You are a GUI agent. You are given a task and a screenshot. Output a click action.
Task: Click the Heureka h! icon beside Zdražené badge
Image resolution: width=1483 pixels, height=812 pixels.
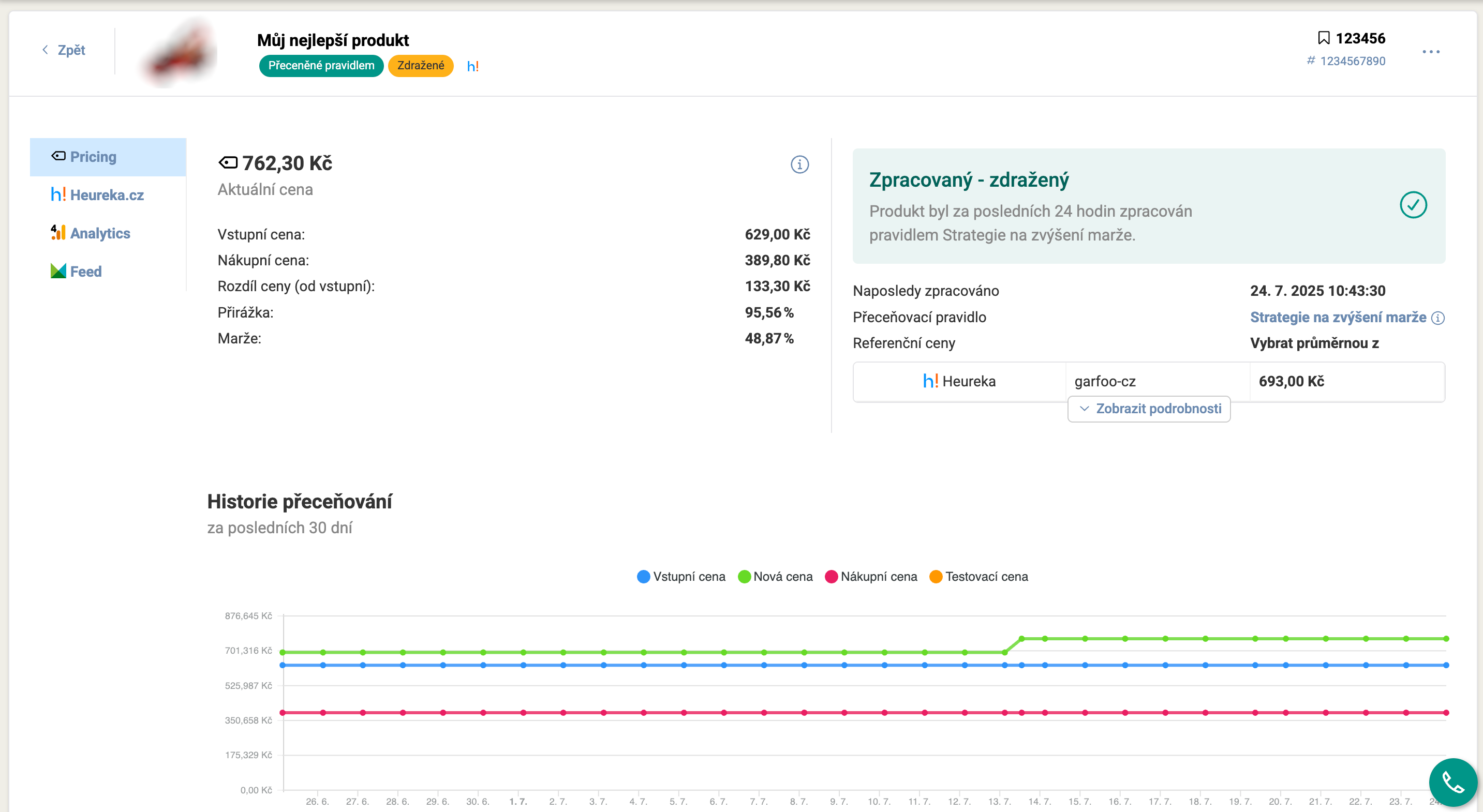point(472,66)
